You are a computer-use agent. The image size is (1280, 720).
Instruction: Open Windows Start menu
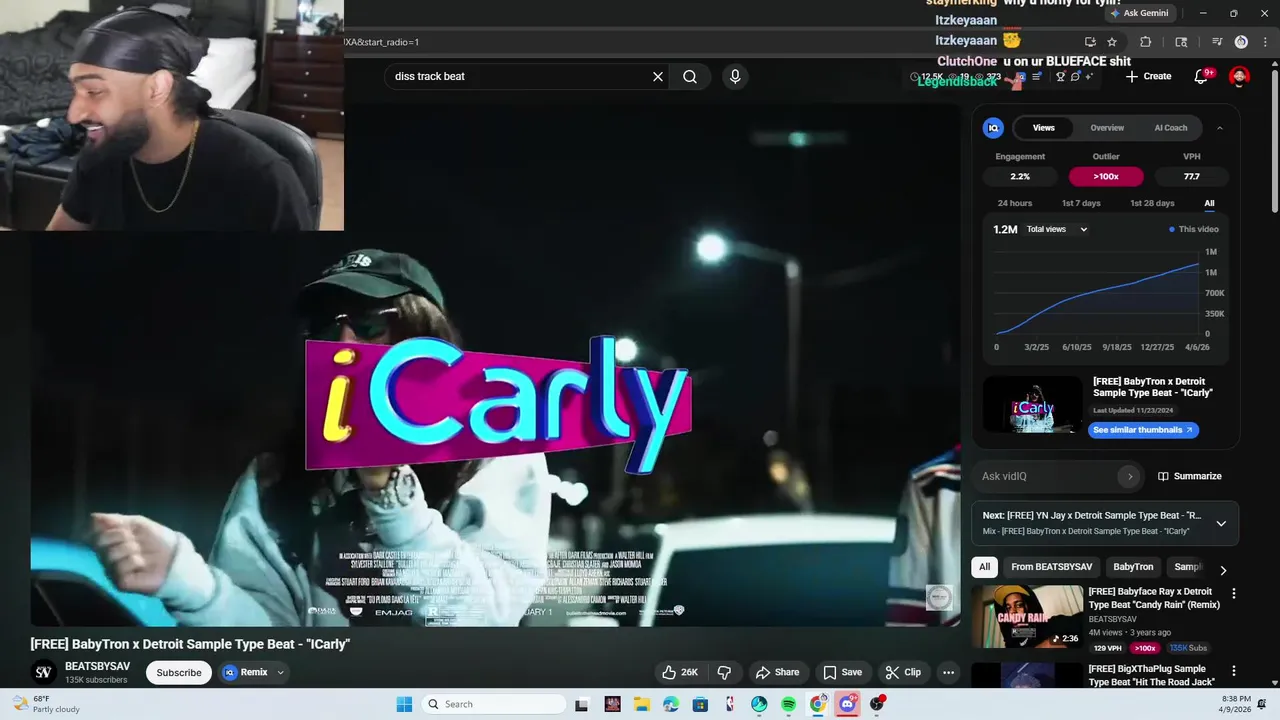pos(404,704)
